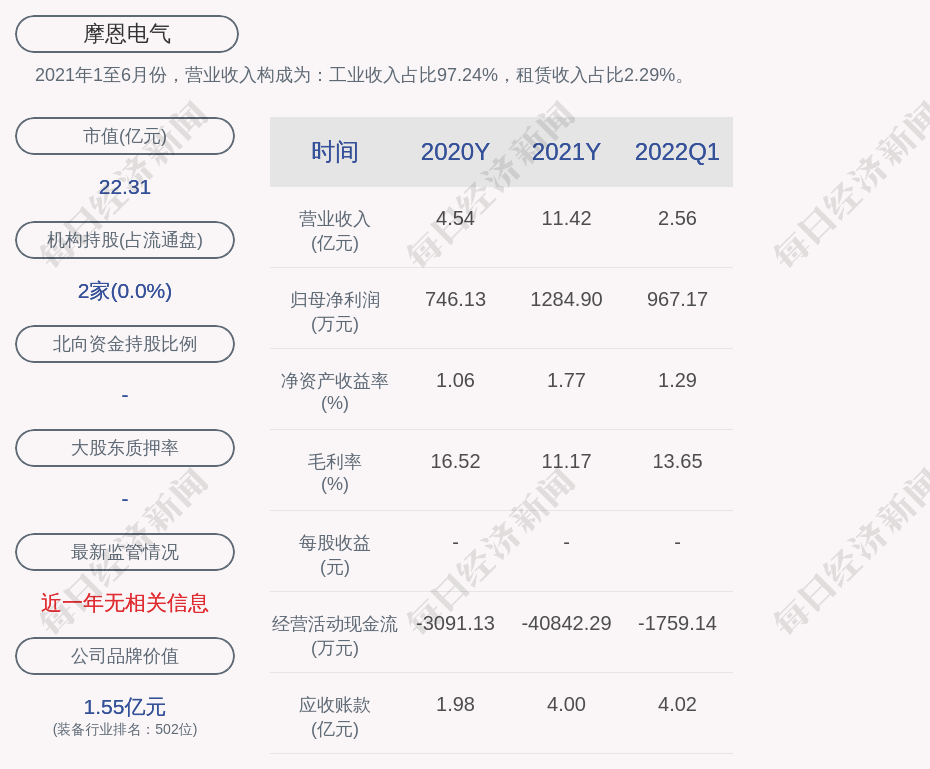
Task: Click the 毛利率(%) row label
Action: pyautogui.click(x=335, y=473)
